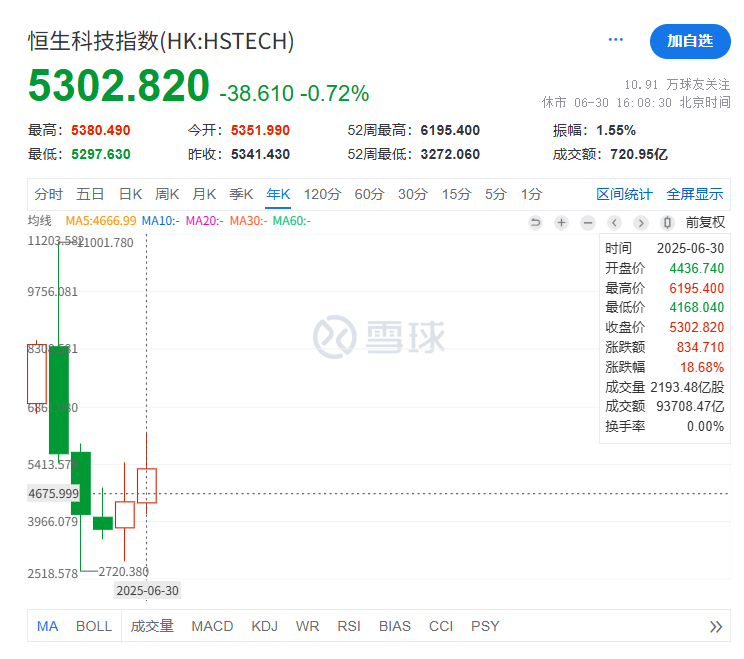The image size is (744, 659).
Task: Click the MA30 moving average label
Action: pos(248,221)
